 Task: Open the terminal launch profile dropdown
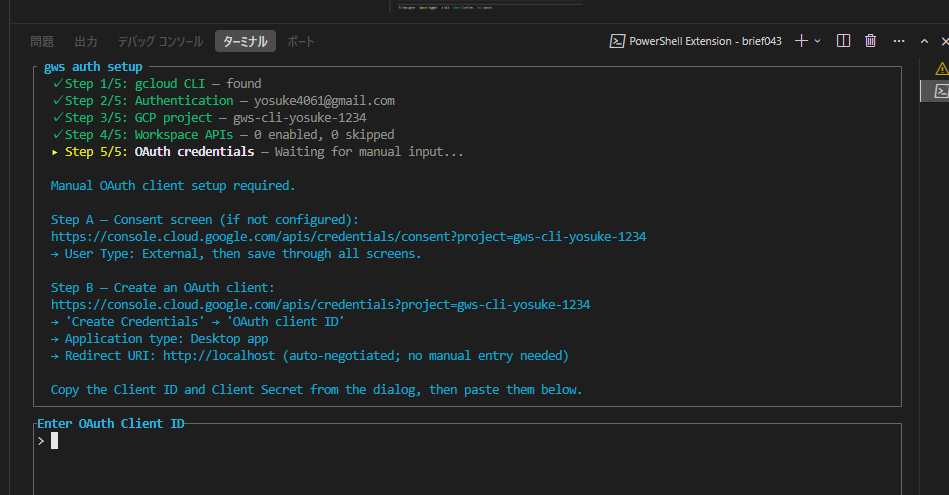click(x=818, y=41)
